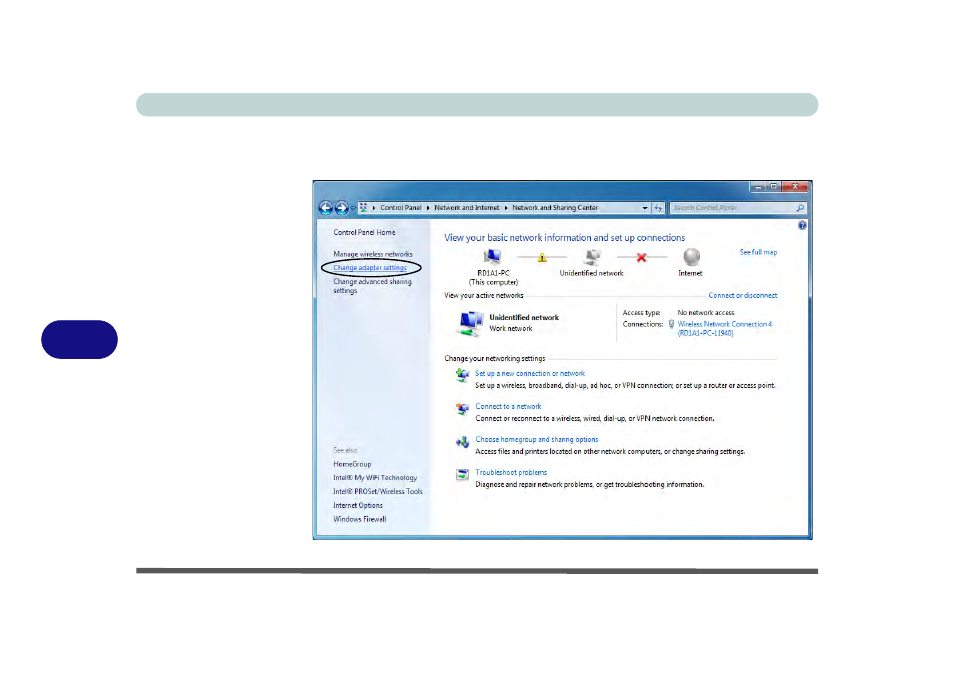954x673 pixels.
Task: Click the red X connection icon
Action: 641,258
